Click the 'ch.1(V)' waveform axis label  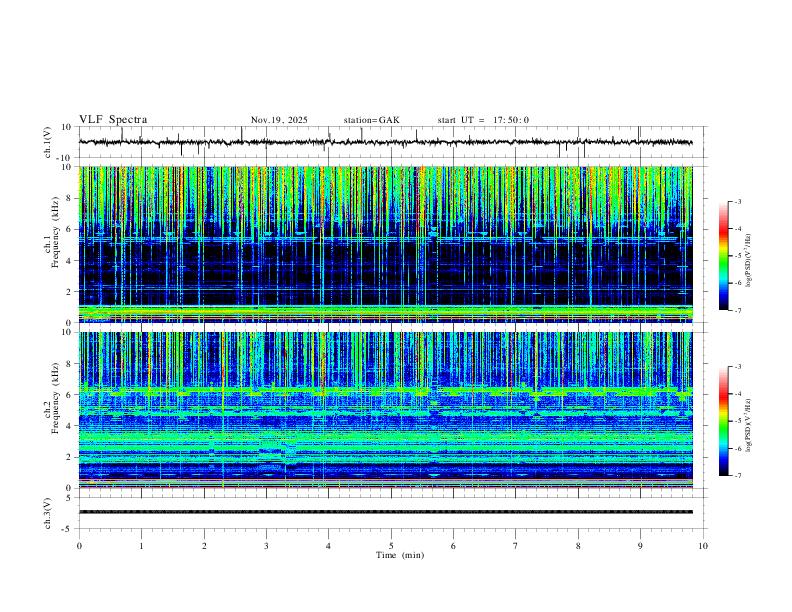(x=48, y=142)
